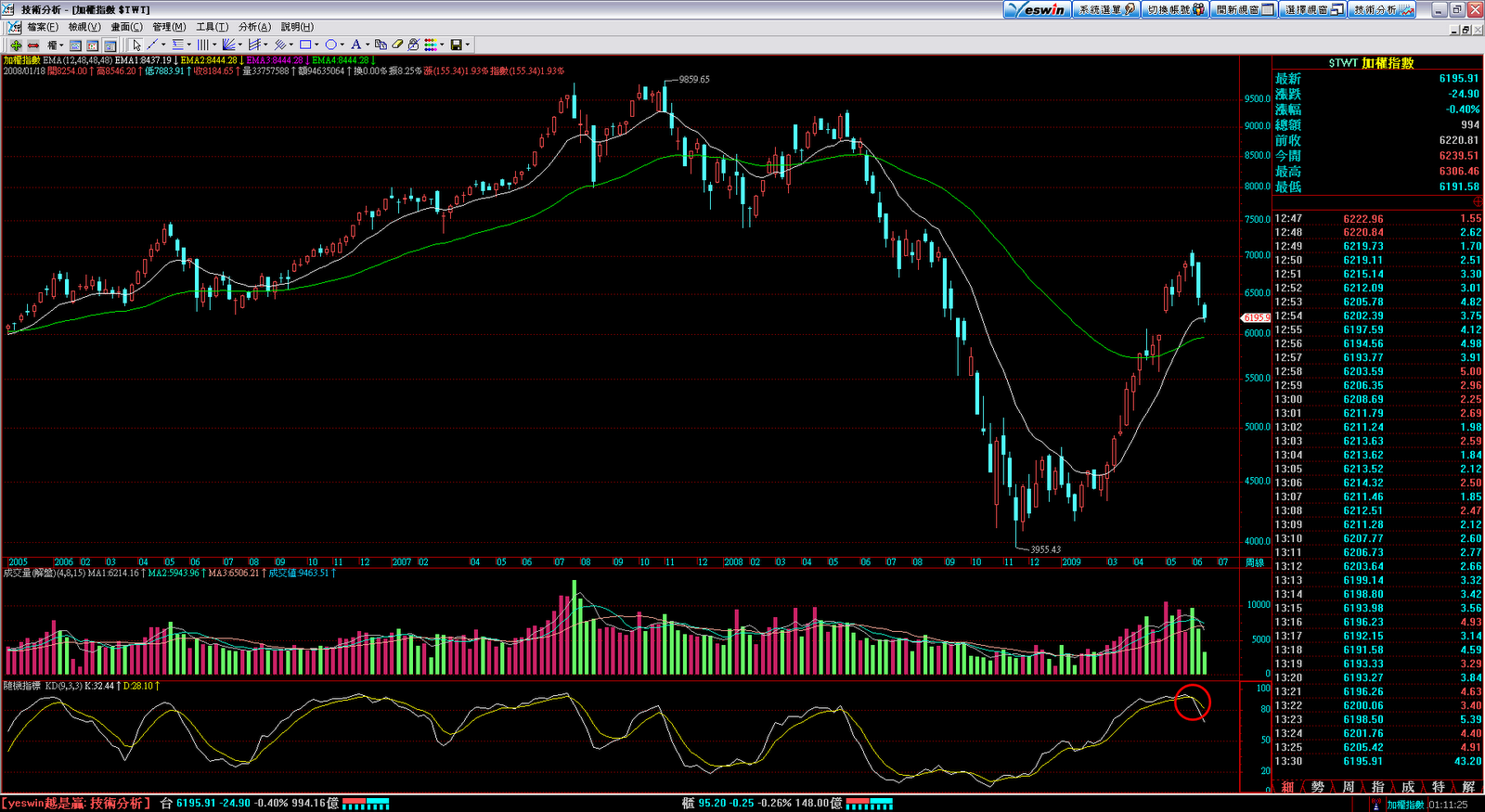Image resolution: width=1485 pixels, height=812 pixels.
Task: Expand the dropdown arrow beside circle tool
Action: click(342, 45)
